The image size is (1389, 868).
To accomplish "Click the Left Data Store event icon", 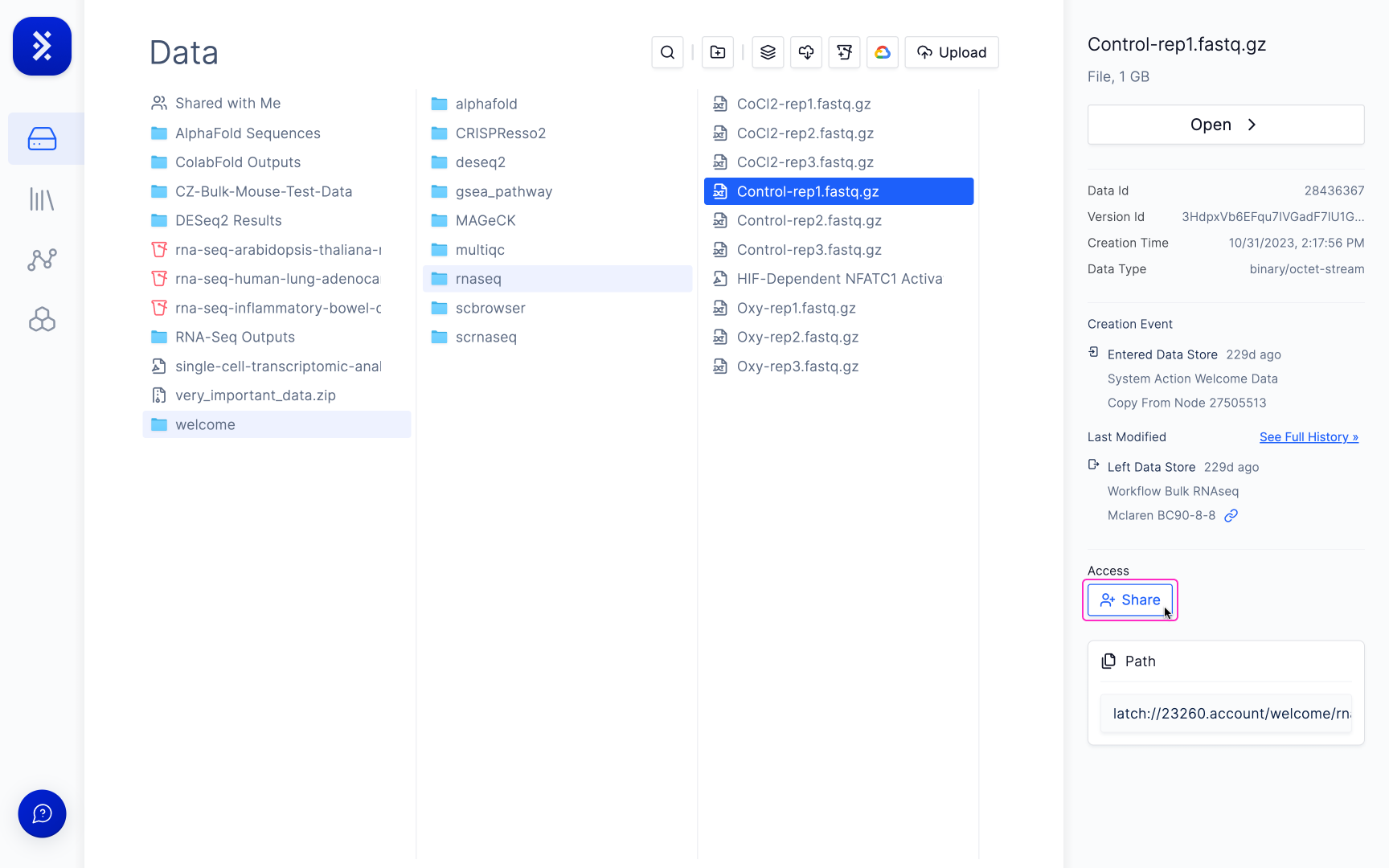I will (x=1093, y=465).
